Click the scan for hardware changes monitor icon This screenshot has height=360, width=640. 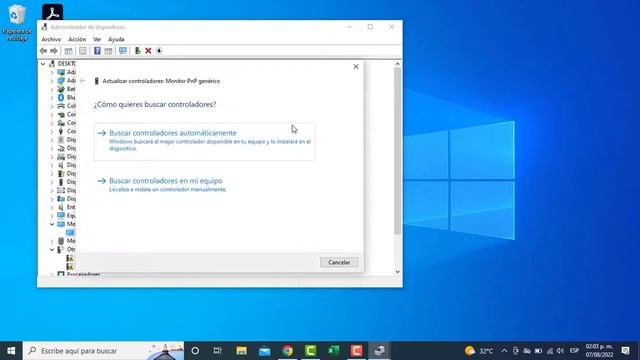[x=122, y=51]
